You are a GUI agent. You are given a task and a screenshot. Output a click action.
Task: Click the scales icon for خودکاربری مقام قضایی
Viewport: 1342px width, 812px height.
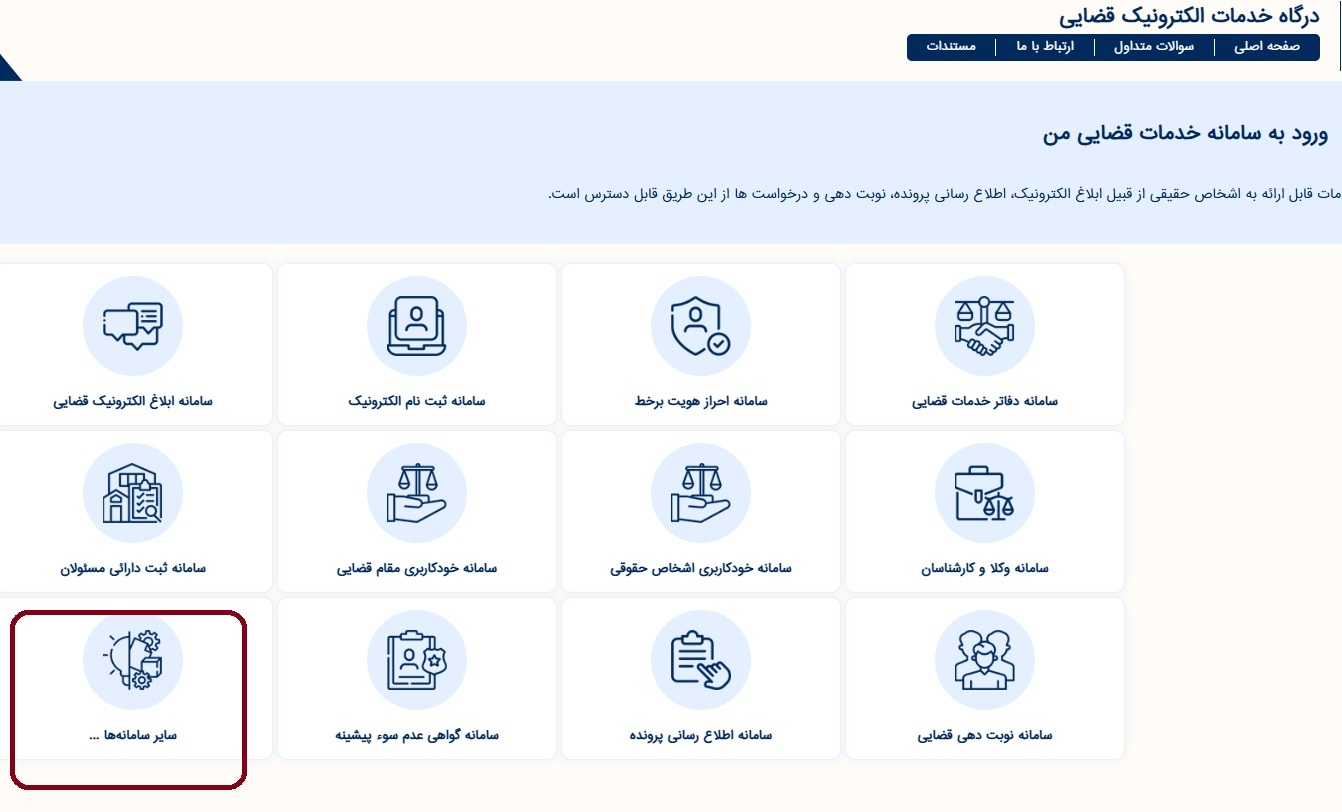(x=416, y=493)
